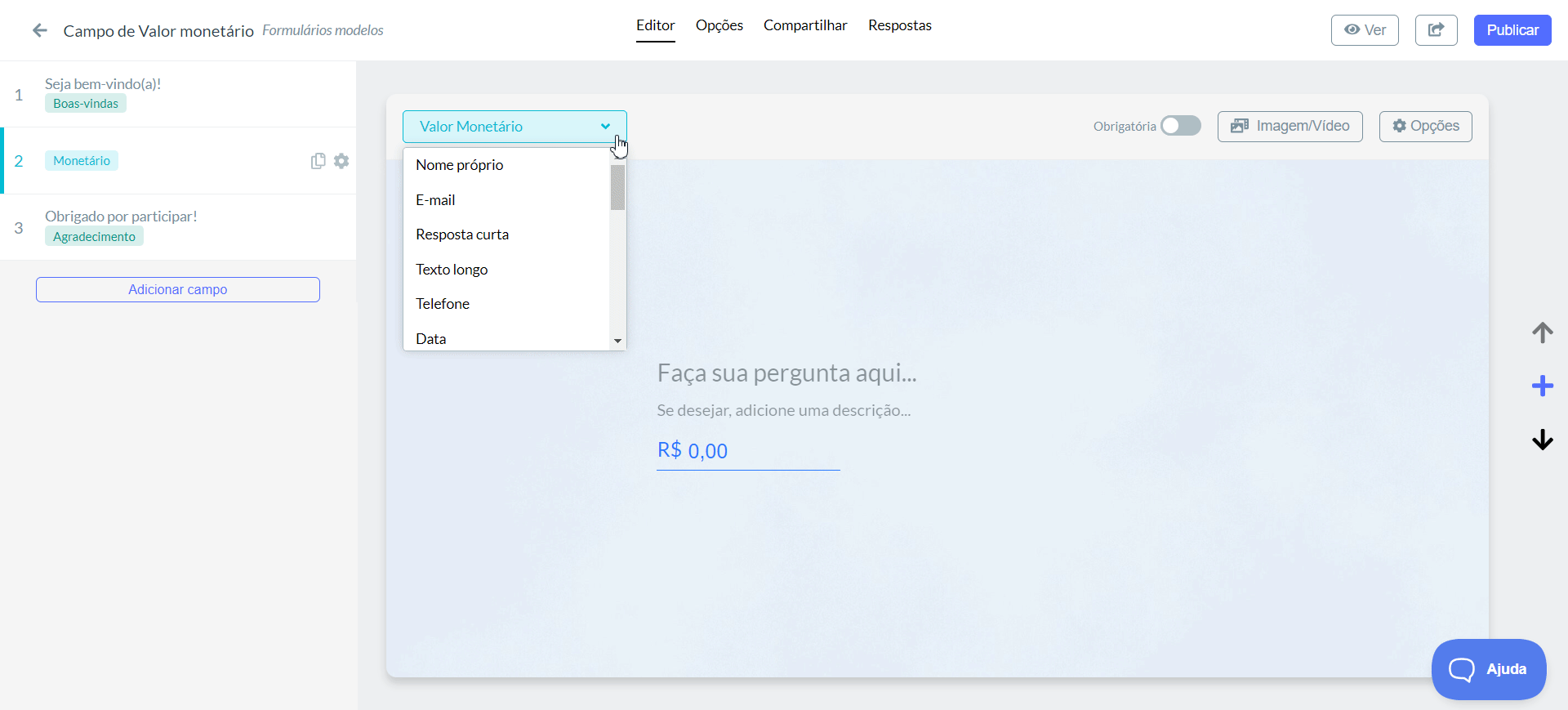Choose Resposta curta from the dropdown list
Viewport: 1568px width, 710px height.
(x=506, y=234)
